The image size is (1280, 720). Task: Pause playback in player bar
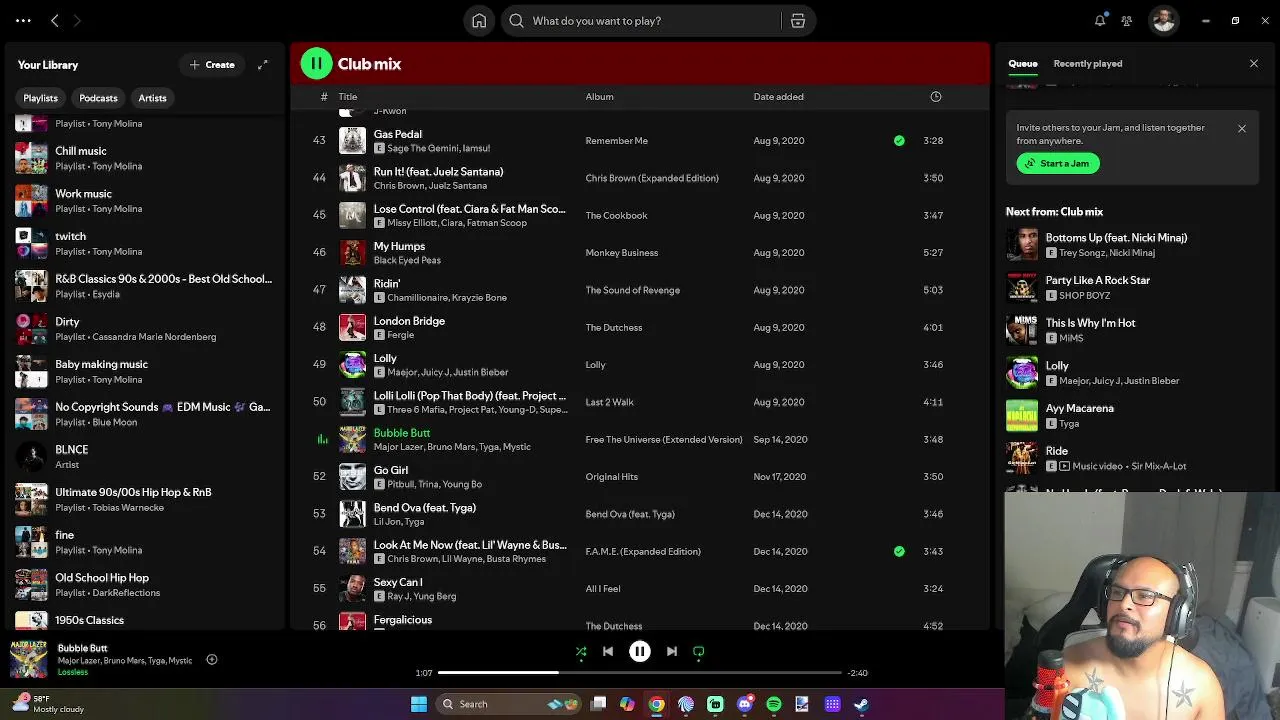[x=640, y=651]
